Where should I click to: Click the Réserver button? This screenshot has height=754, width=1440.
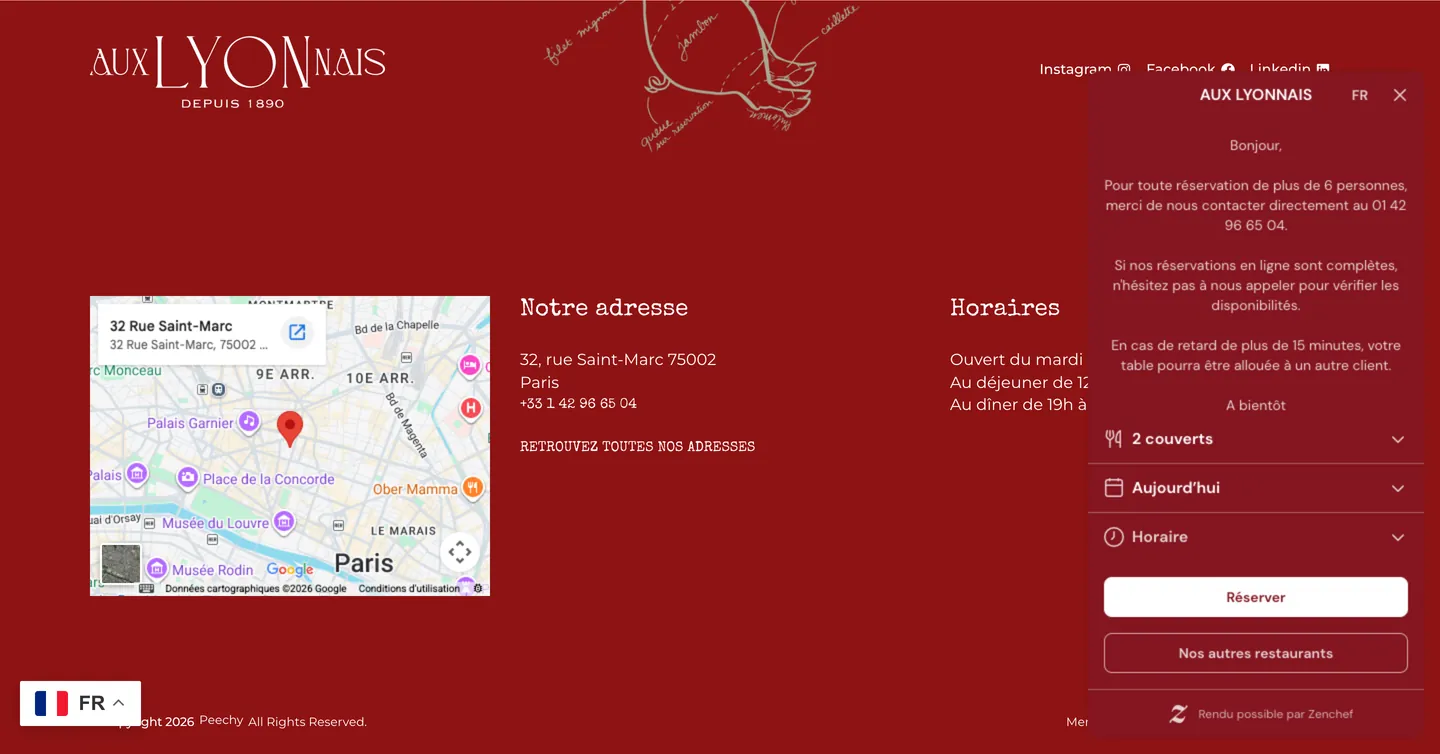[x=1256, y=597]
